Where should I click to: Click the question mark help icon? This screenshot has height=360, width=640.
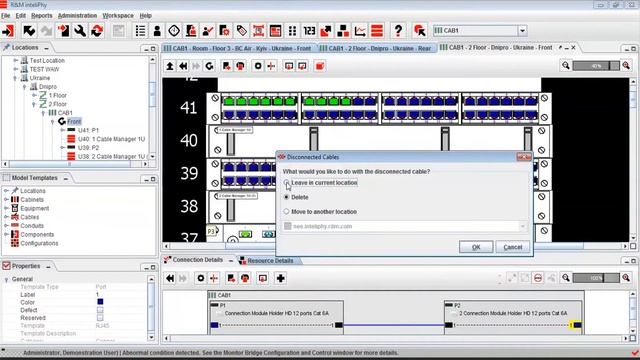(398, 31)
